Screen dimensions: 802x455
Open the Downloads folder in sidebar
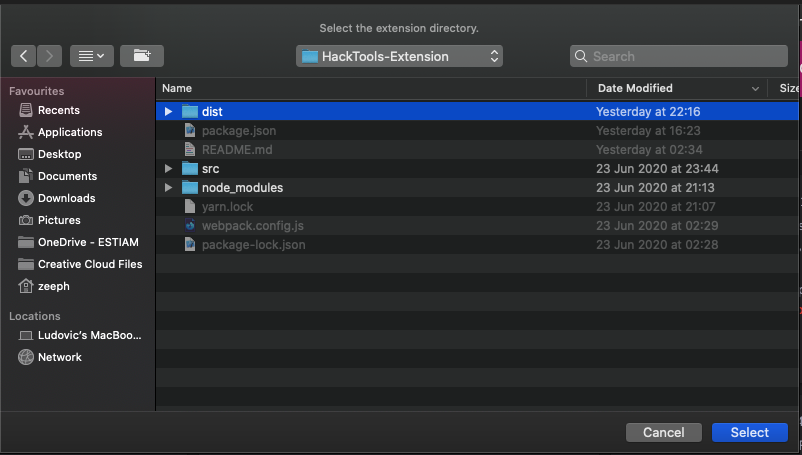click(66, 198)
